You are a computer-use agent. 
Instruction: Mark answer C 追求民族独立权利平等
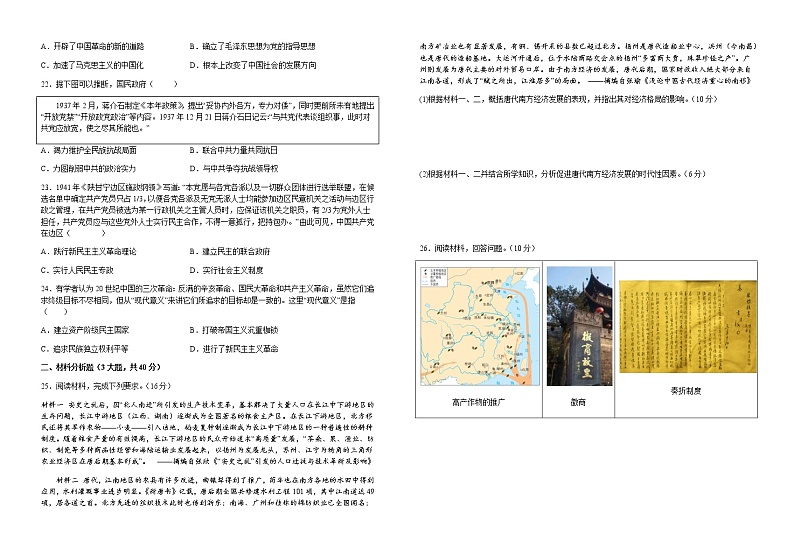[85, 348]
